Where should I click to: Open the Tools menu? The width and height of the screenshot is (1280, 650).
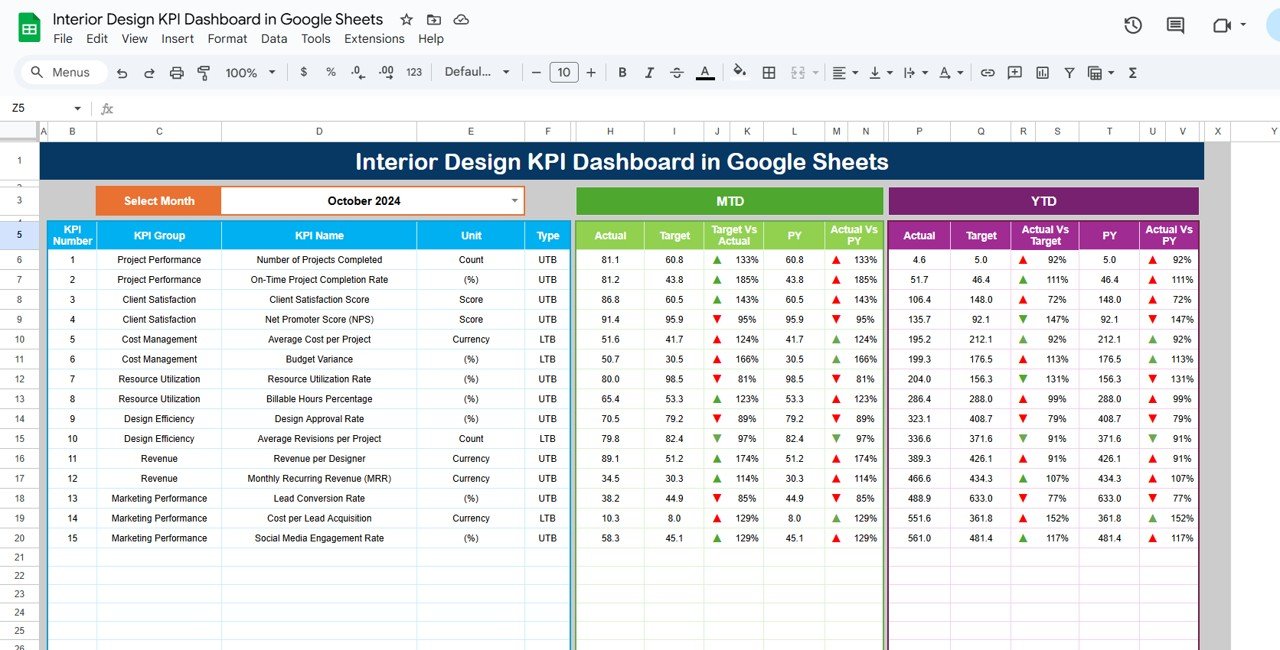coord(316,39)
